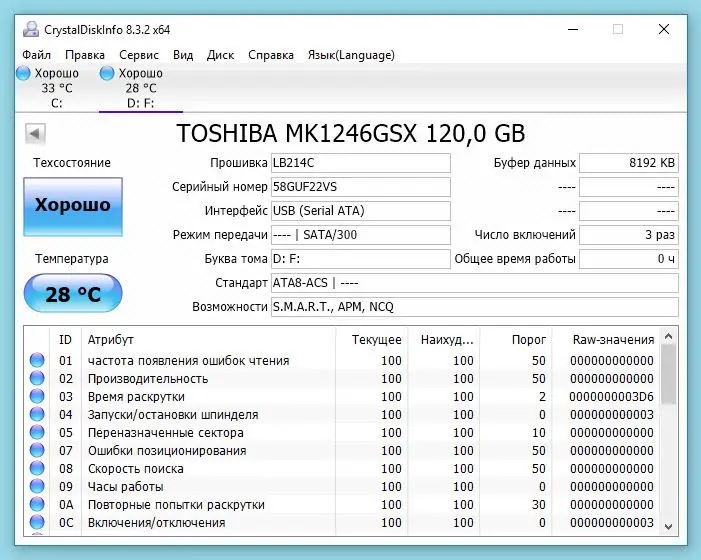Click the Возможности field S.M.A.R.T., APM, NCQ
This screenshot has height=560, width=701.
click(475, 307)
